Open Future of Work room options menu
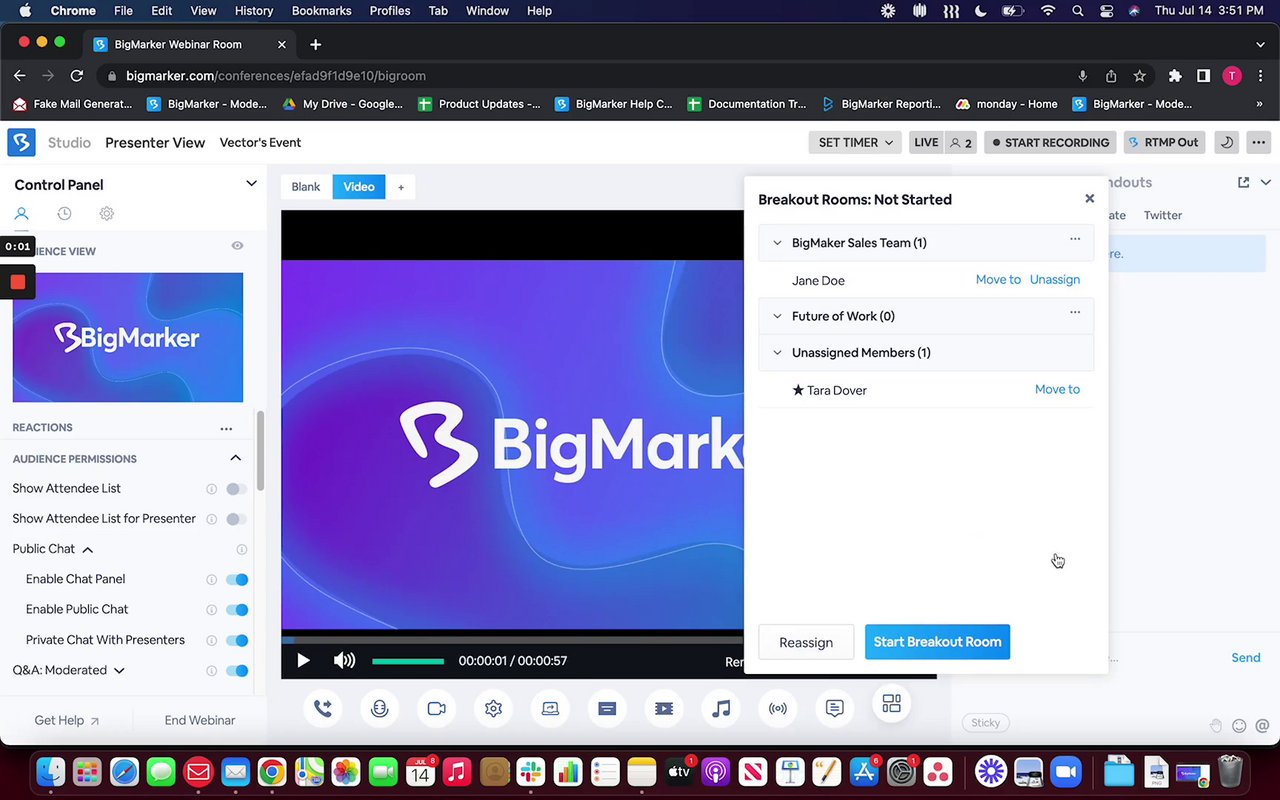 click(x=1075, y=312)
